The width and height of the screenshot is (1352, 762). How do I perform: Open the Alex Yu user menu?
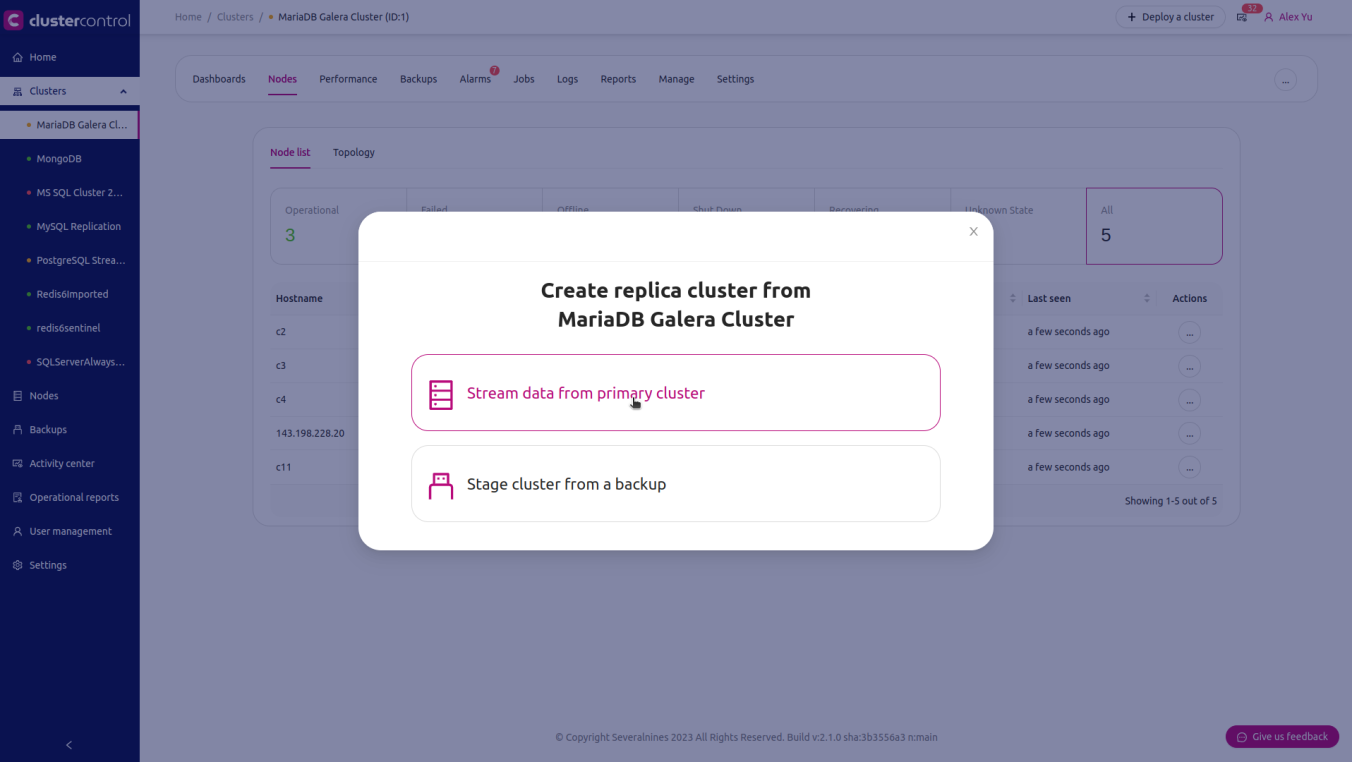(x=1288, y=17)
